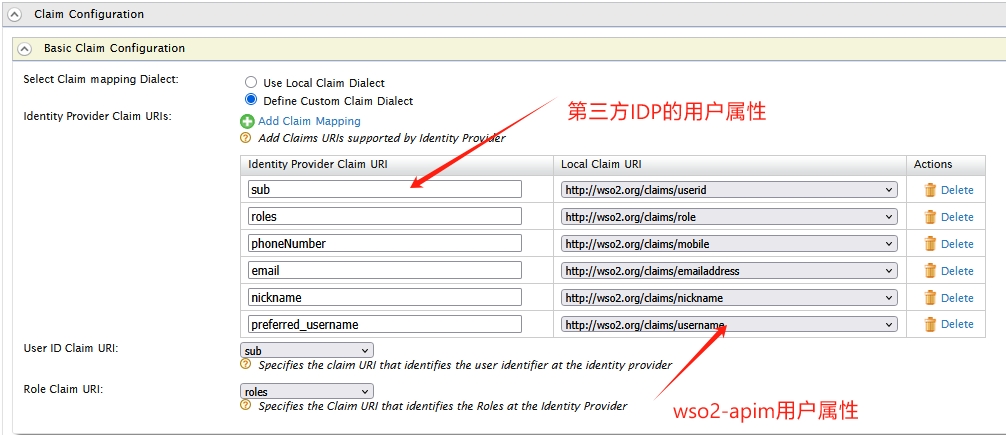Open the claims/nickname local claim dropdown
This screenshot has height=435, width=1006.
[729, 298]
